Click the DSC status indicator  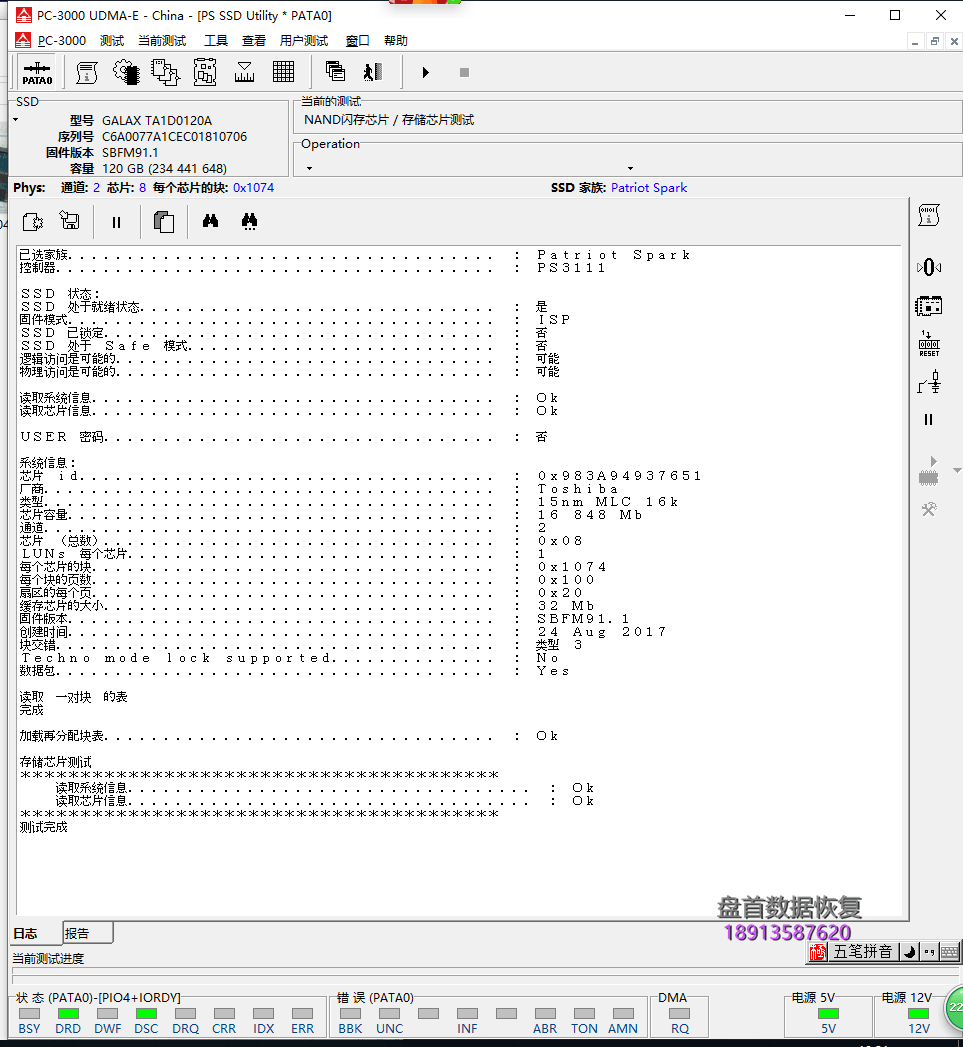click(x=146, y=1014)
